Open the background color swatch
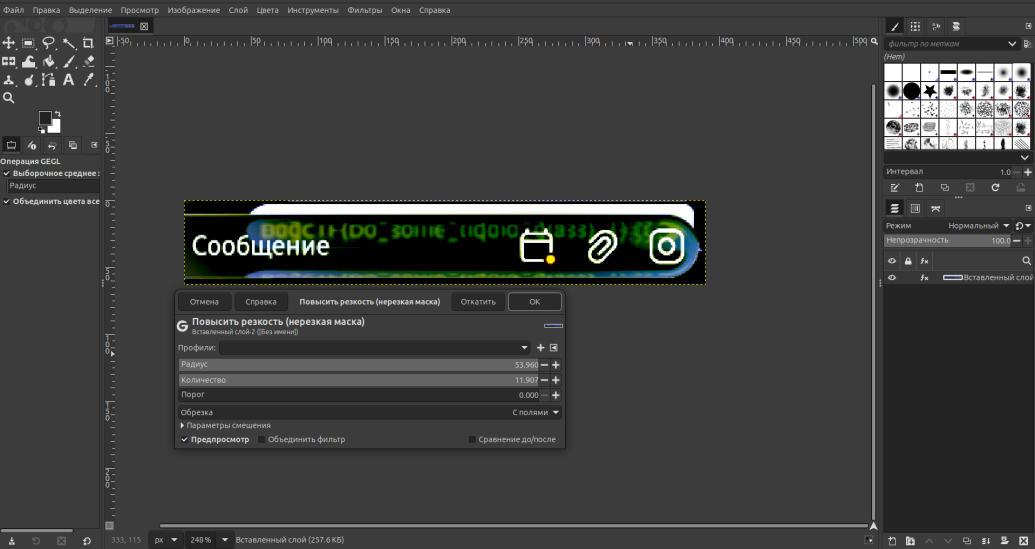Image resolution: width=1035 pixels, height=549 pixels. [x=55, y=127]
